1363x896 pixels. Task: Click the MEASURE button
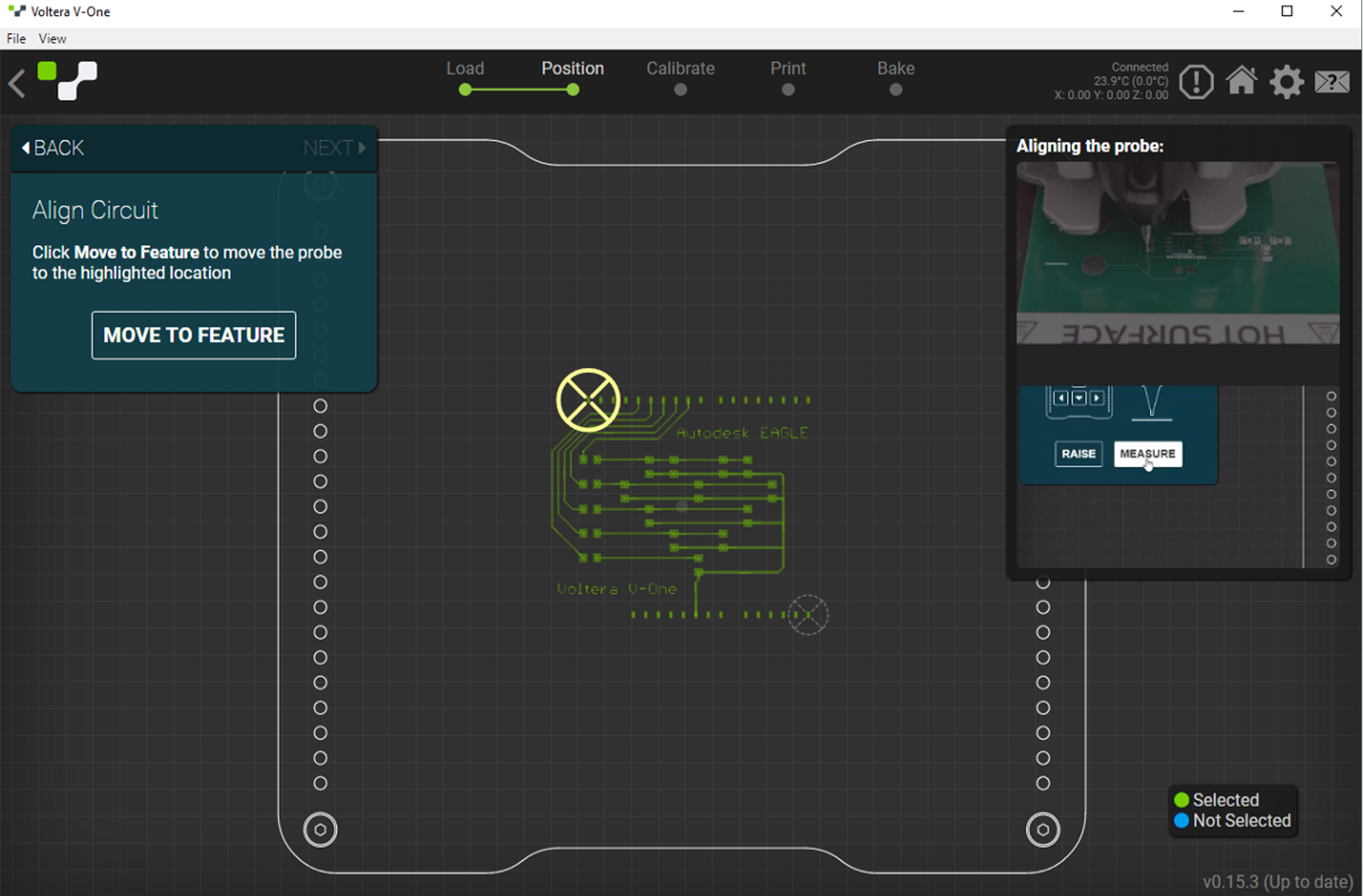[1148, 454]
